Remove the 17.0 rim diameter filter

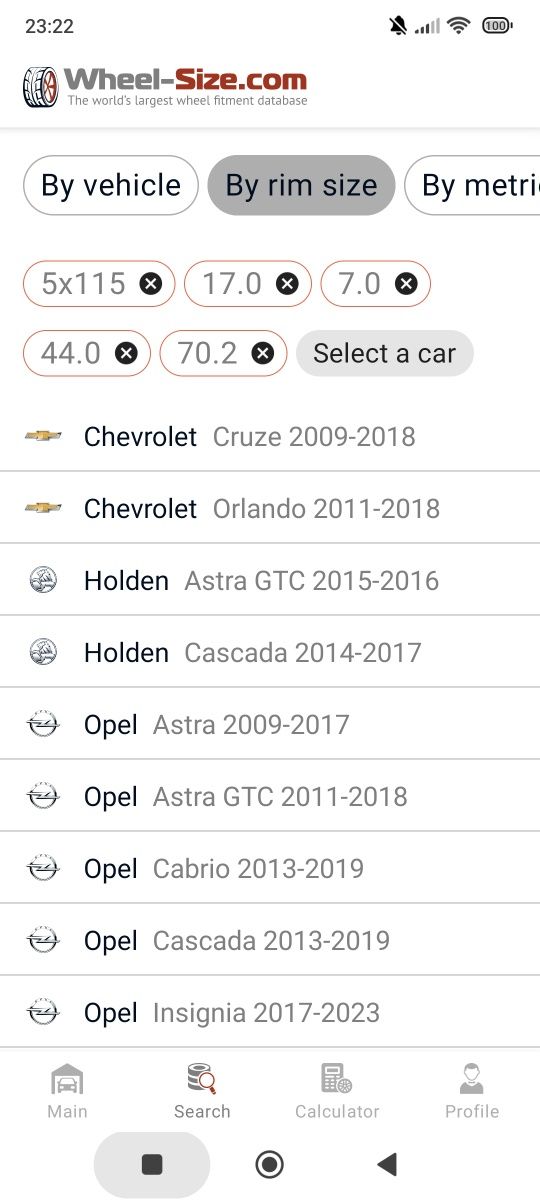pyautogui.click(x=287, y=284)
